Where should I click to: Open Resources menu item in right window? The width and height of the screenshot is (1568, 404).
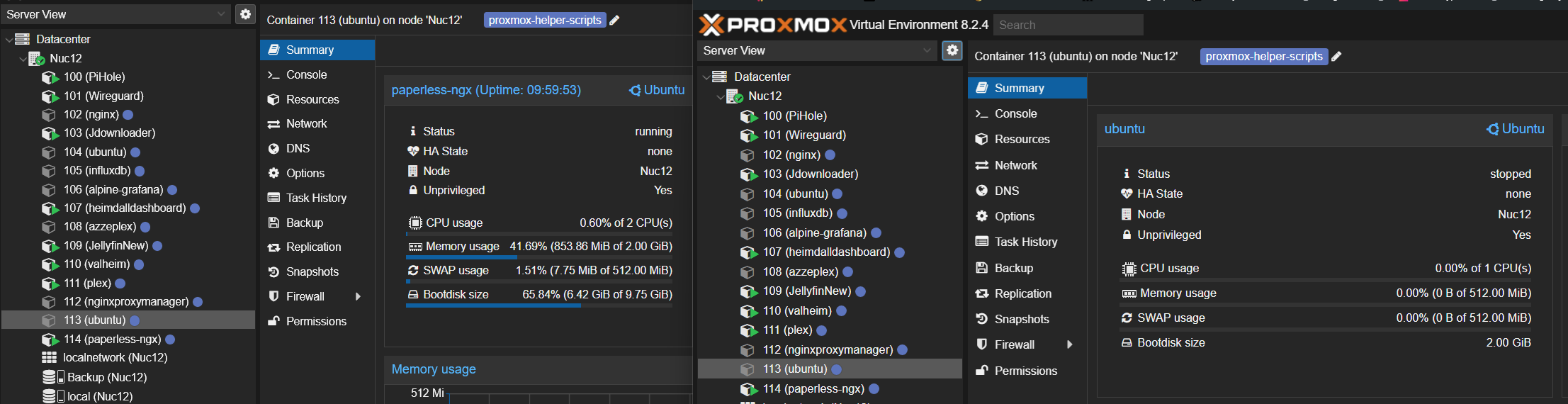(x=1027, y=139)
